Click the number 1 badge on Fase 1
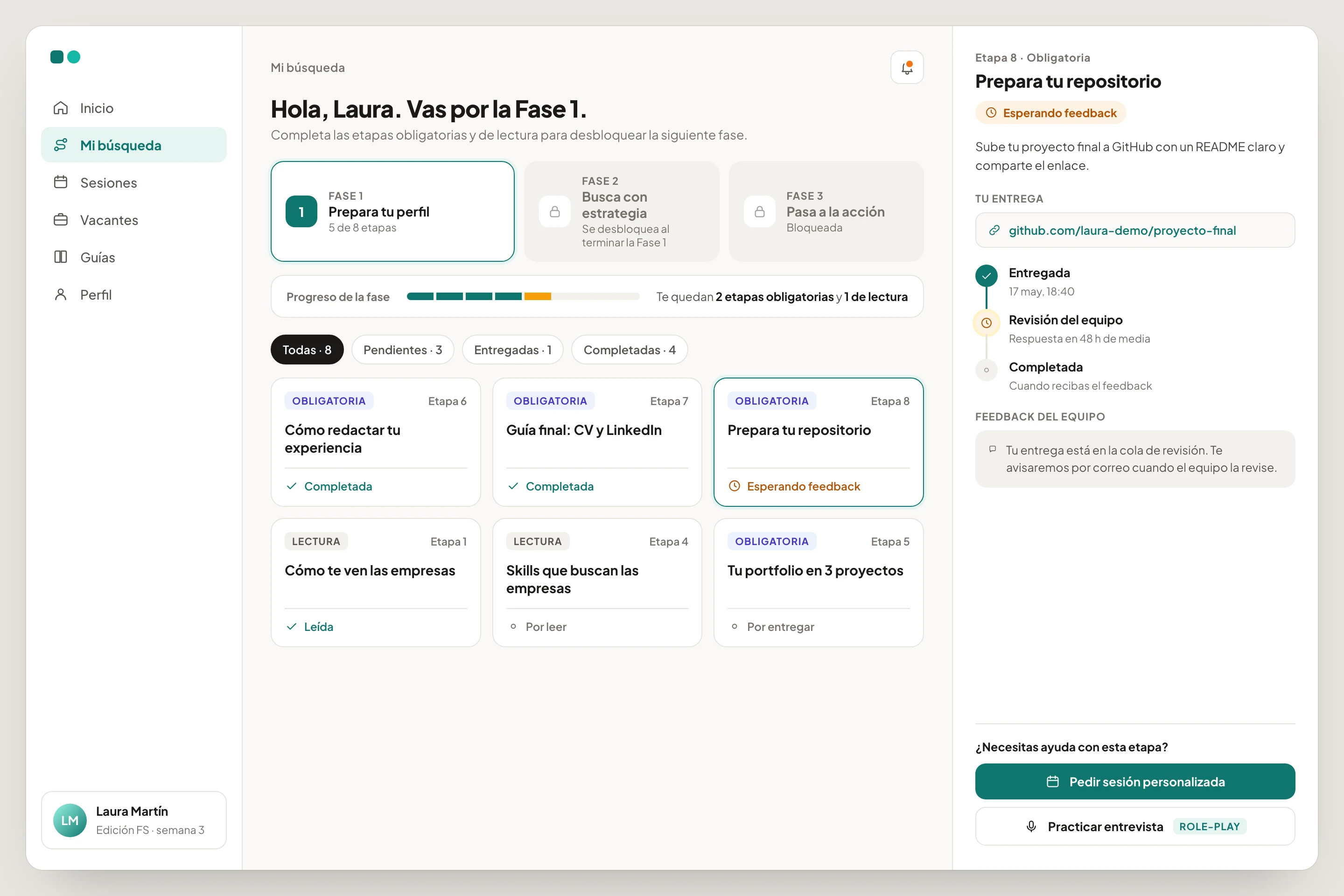Screen dimensions: 1344x896 tap(301, 212)
